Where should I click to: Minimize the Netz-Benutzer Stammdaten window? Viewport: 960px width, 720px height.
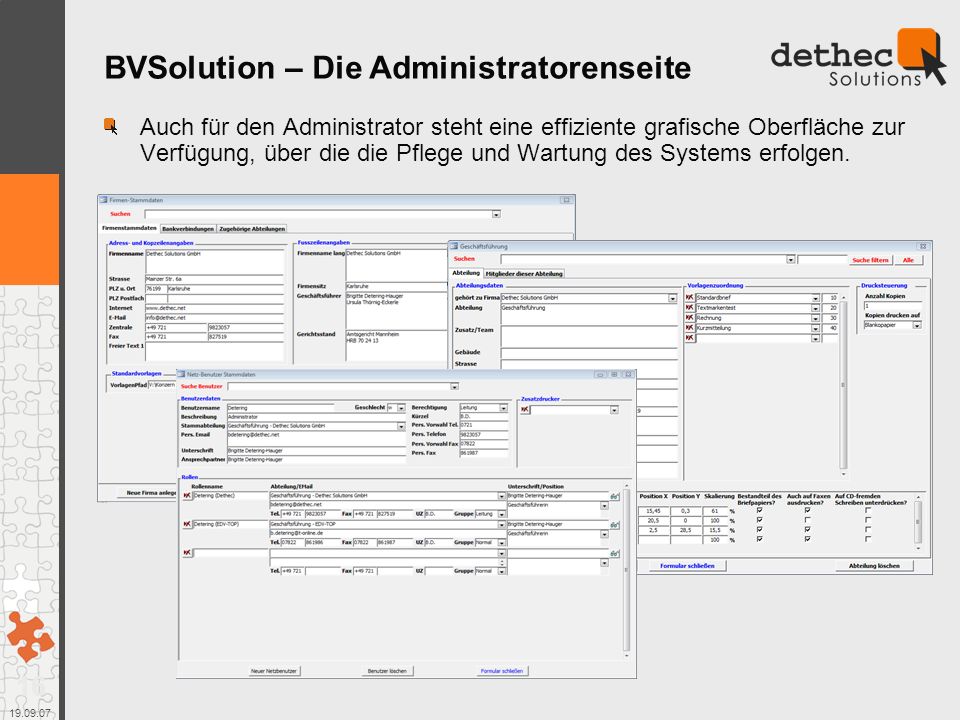[600, 375]
